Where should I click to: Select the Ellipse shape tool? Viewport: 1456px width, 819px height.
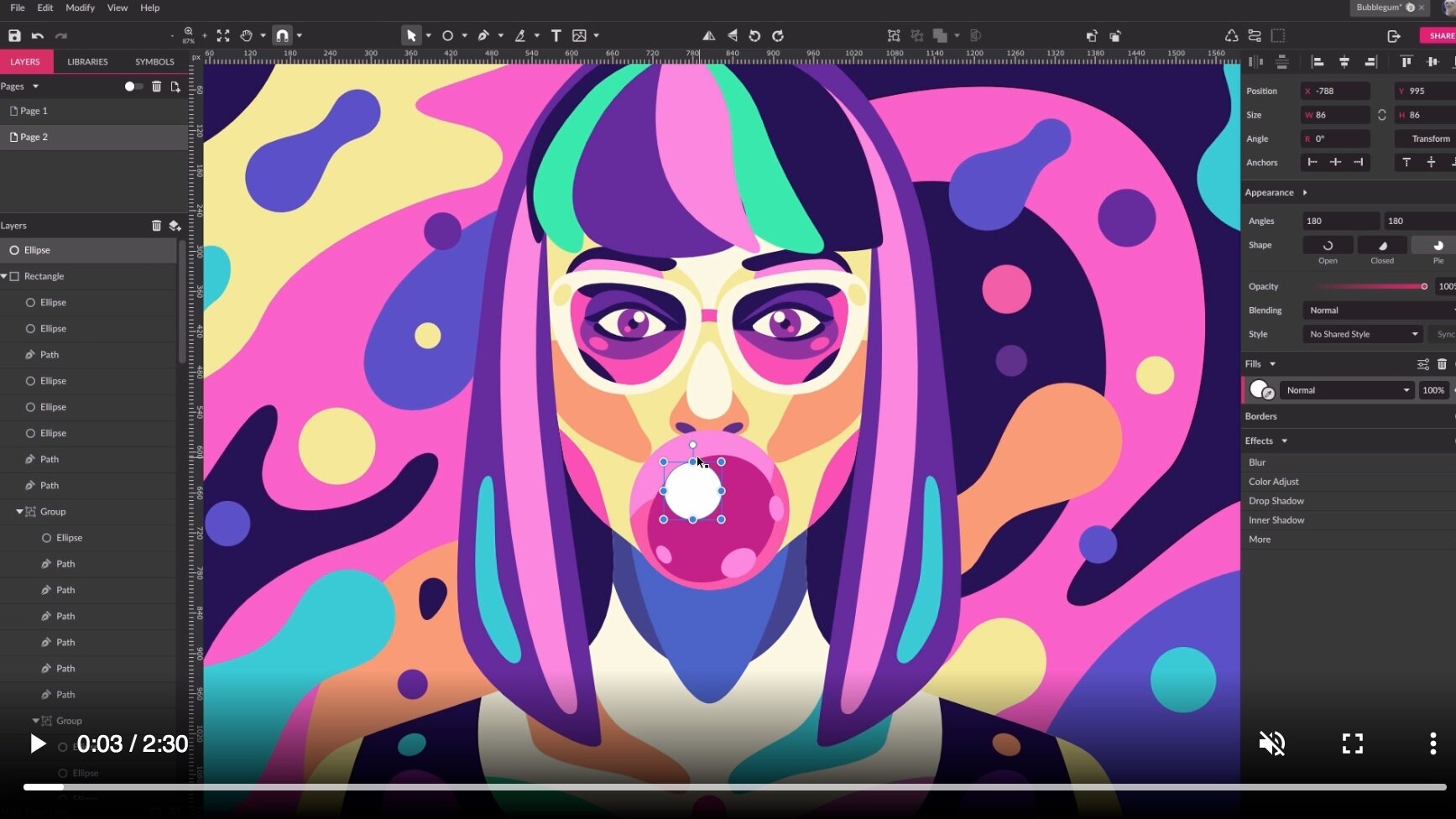pyautogui.click(x=449, y=35)
